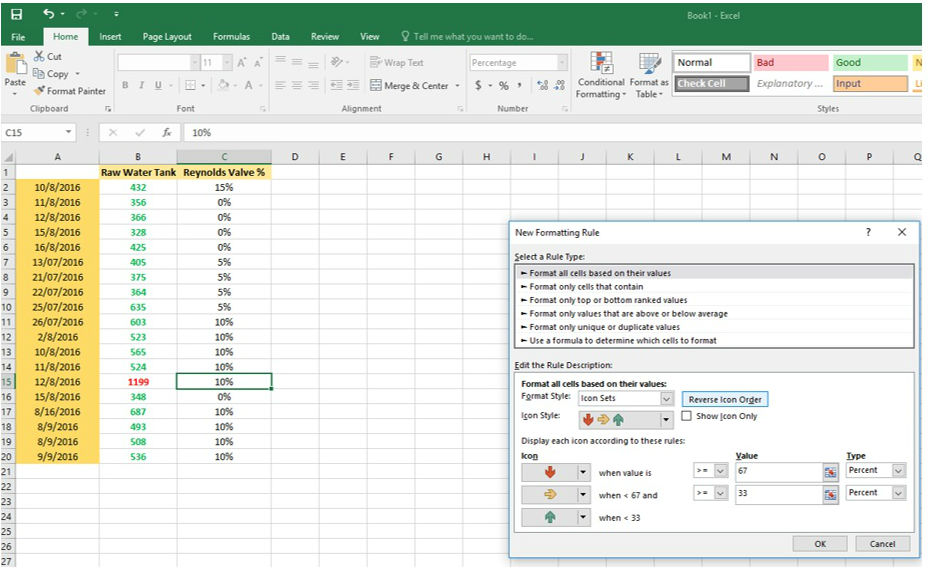Viewport: 928px width, 577px height.
Task: Switch to the Insert ribbon tab
Action: (x=110, y=37)
